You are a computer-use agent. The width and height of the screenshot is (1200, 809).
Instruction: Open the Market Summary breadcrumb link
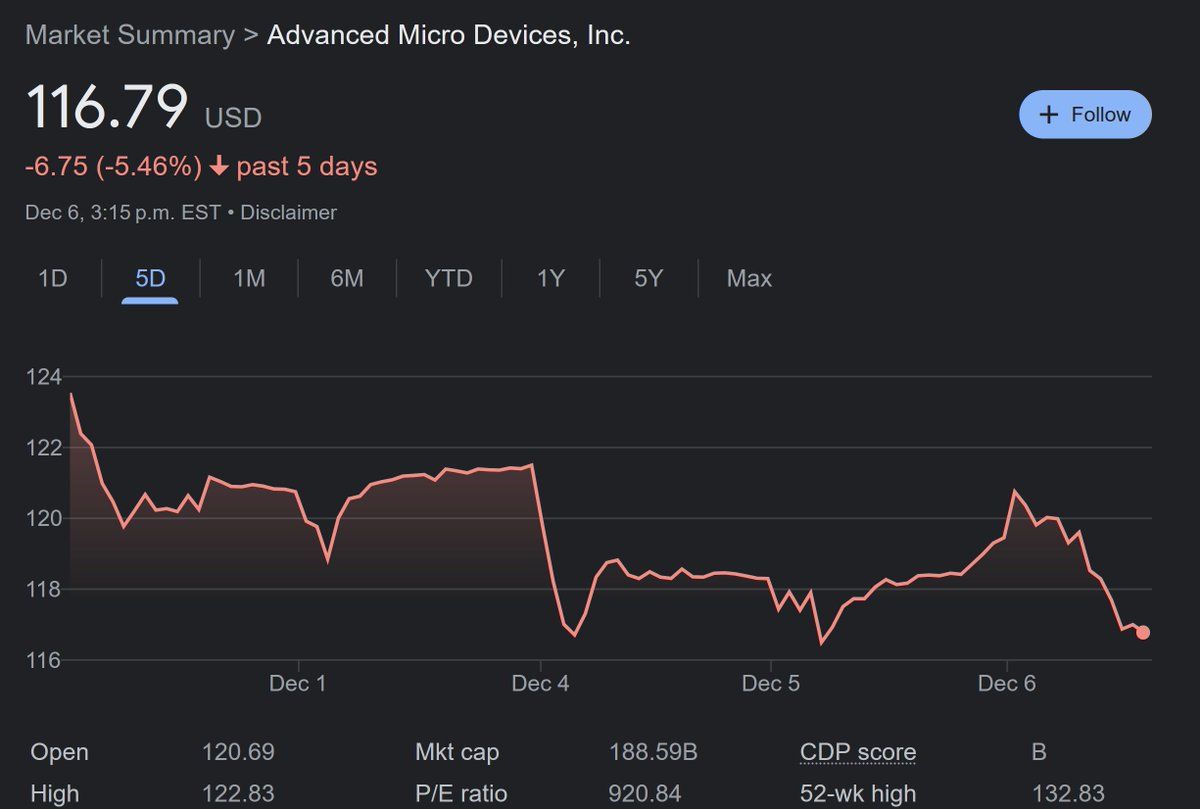(130, 35)
